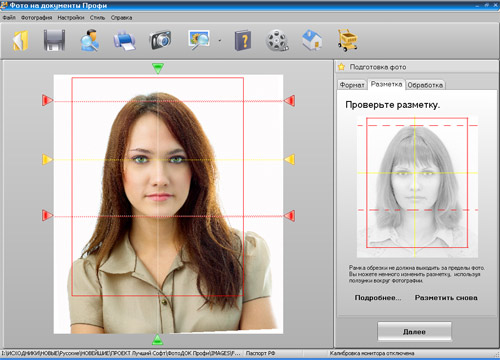This screenshot has width=500, height=360.
Task: Open the Файл menu
Action: pyautogui.click(x=9, y=18)
